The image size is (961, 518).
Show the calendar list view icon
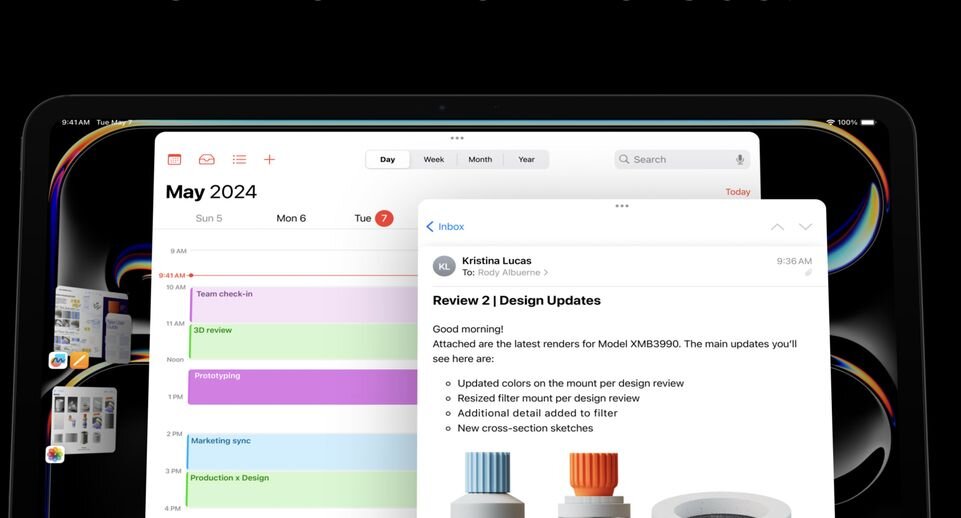tap(239, 159)
